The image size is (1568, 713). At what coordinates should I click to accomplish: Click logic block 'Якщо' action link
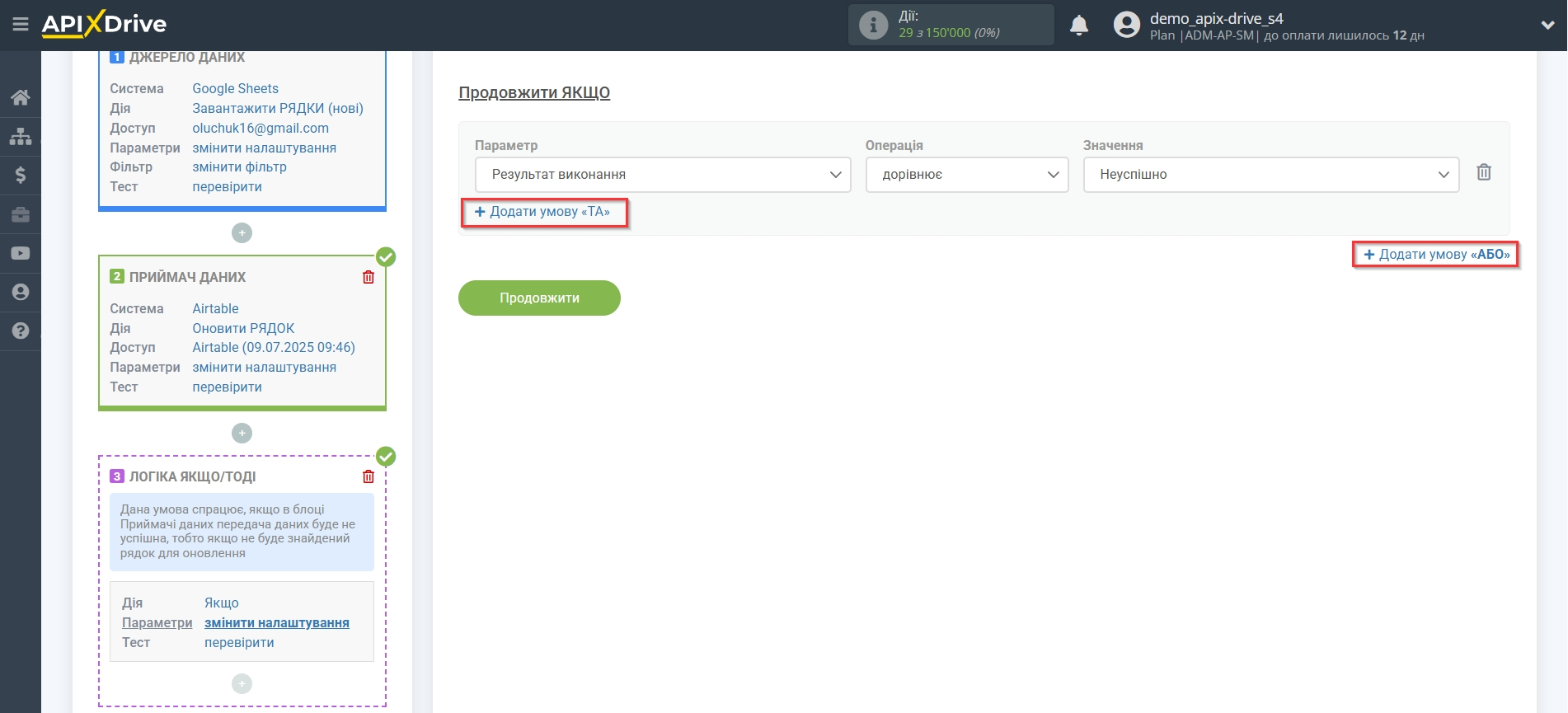pos(222,603)
